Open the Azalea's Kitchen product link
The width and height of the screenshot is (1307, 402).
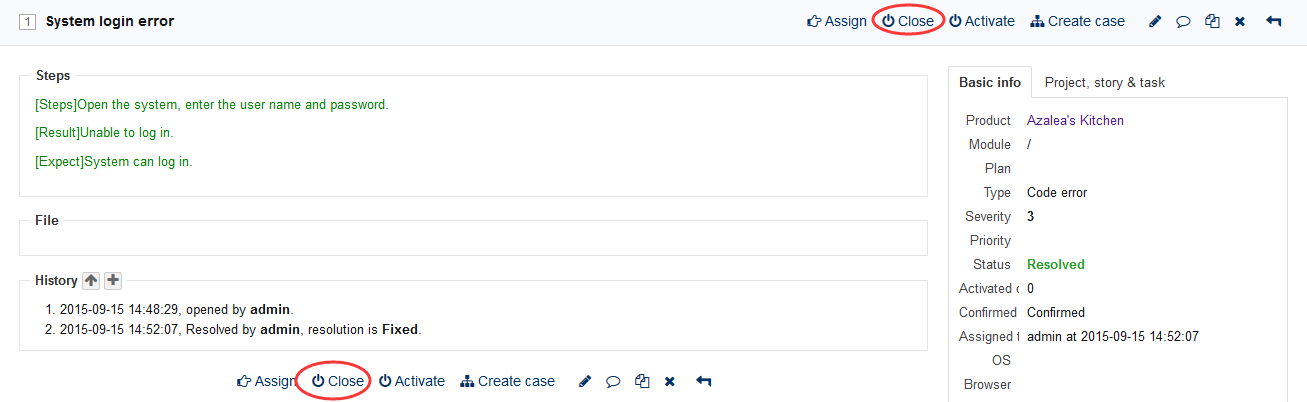pyautogui.click(x=1075, y=120)
